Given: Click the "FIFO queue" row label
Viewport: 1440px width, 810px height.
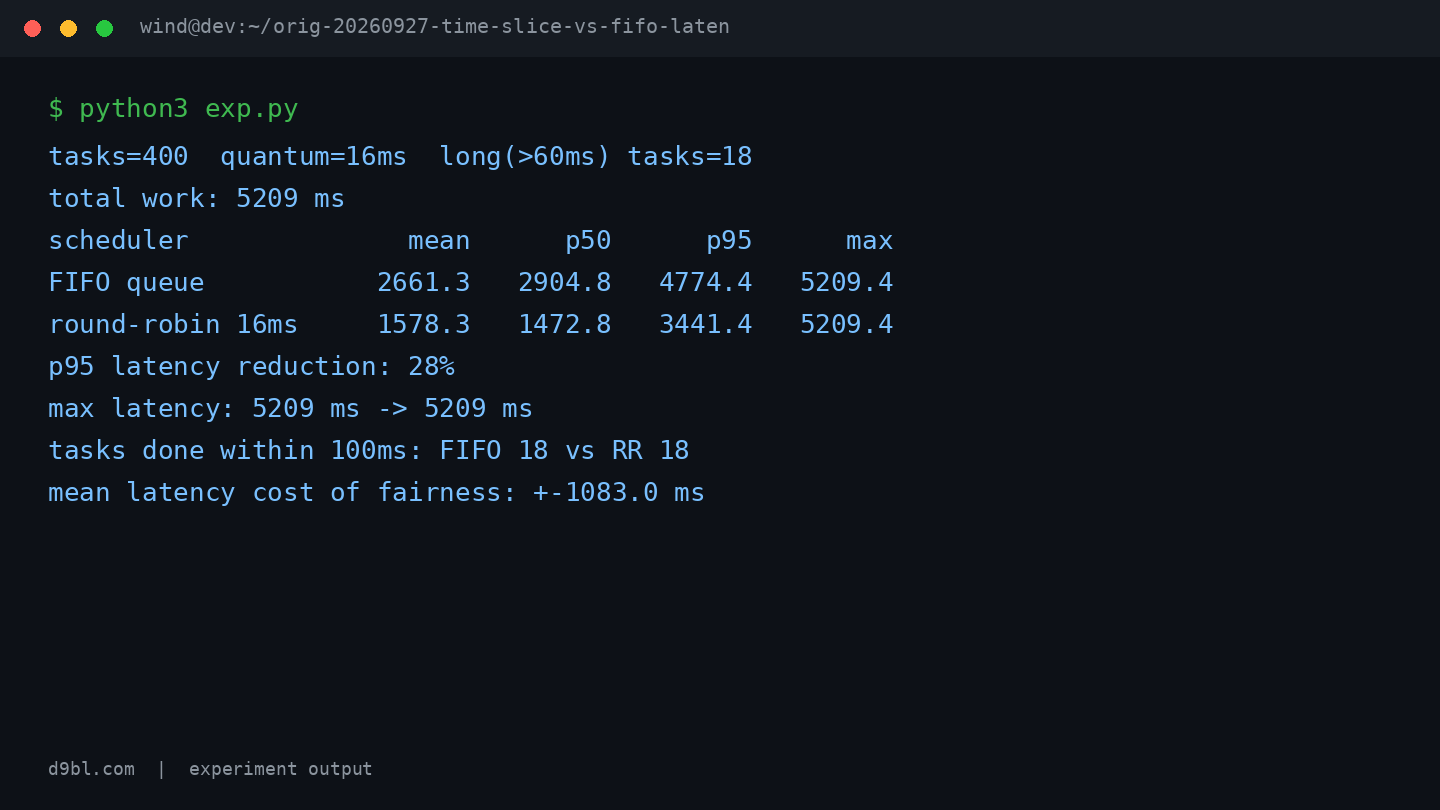Looking at the screenshot, I should (126, 283).
